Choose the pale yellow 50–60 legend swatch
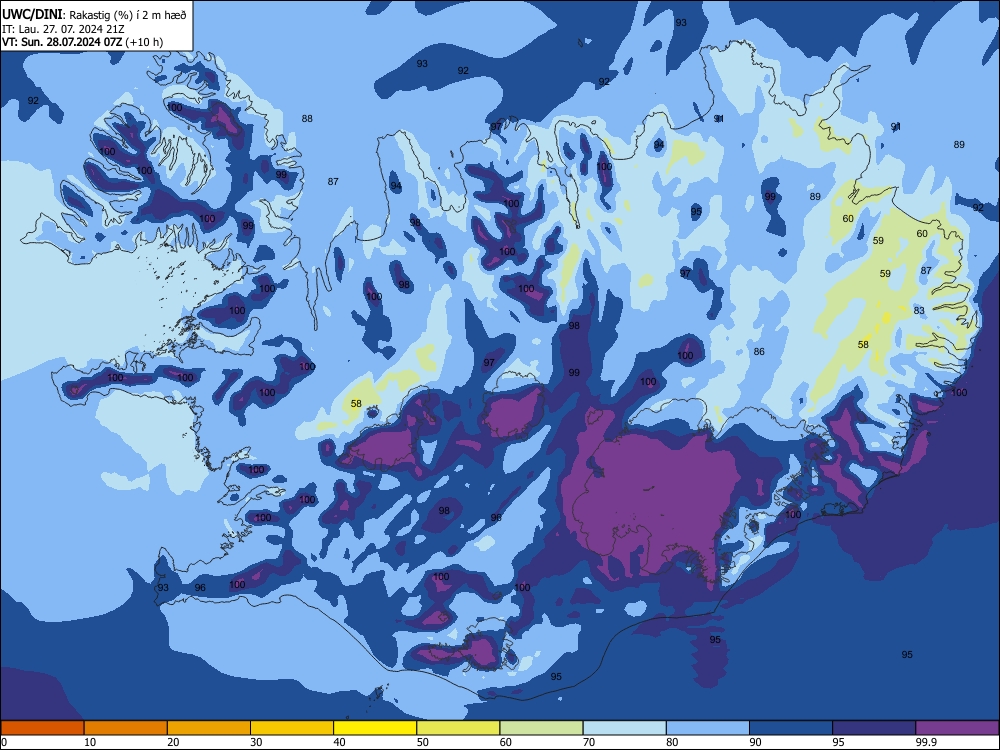The width and height of the screenshot is (1000, 750). 459,728
